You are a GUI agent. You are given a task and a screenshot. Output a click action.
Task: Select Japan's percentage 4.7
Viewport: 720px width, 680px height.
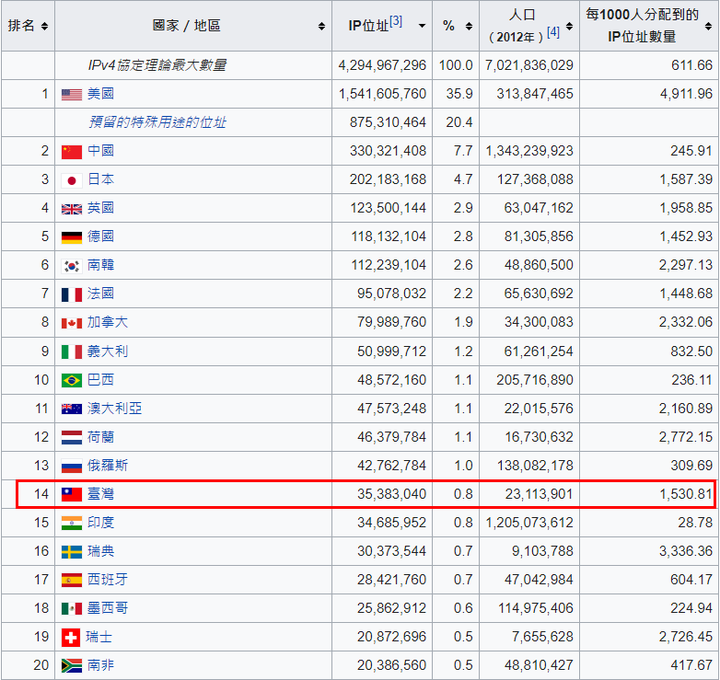click(x=463, y=180)
